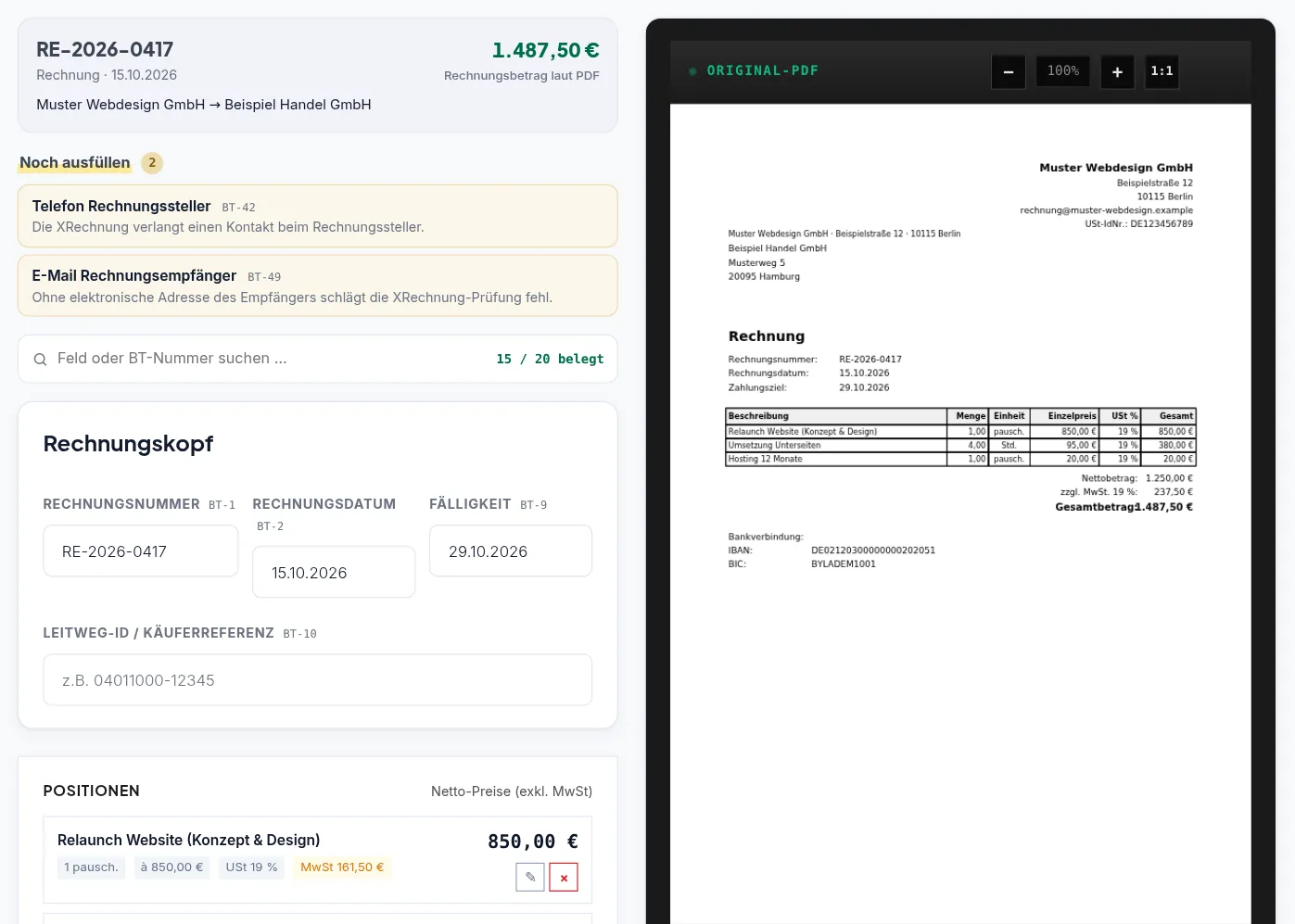Click the 'MwSt 161,50 €' chip
This screenshot has width=1295, height=924.
(x=342, y=867)
